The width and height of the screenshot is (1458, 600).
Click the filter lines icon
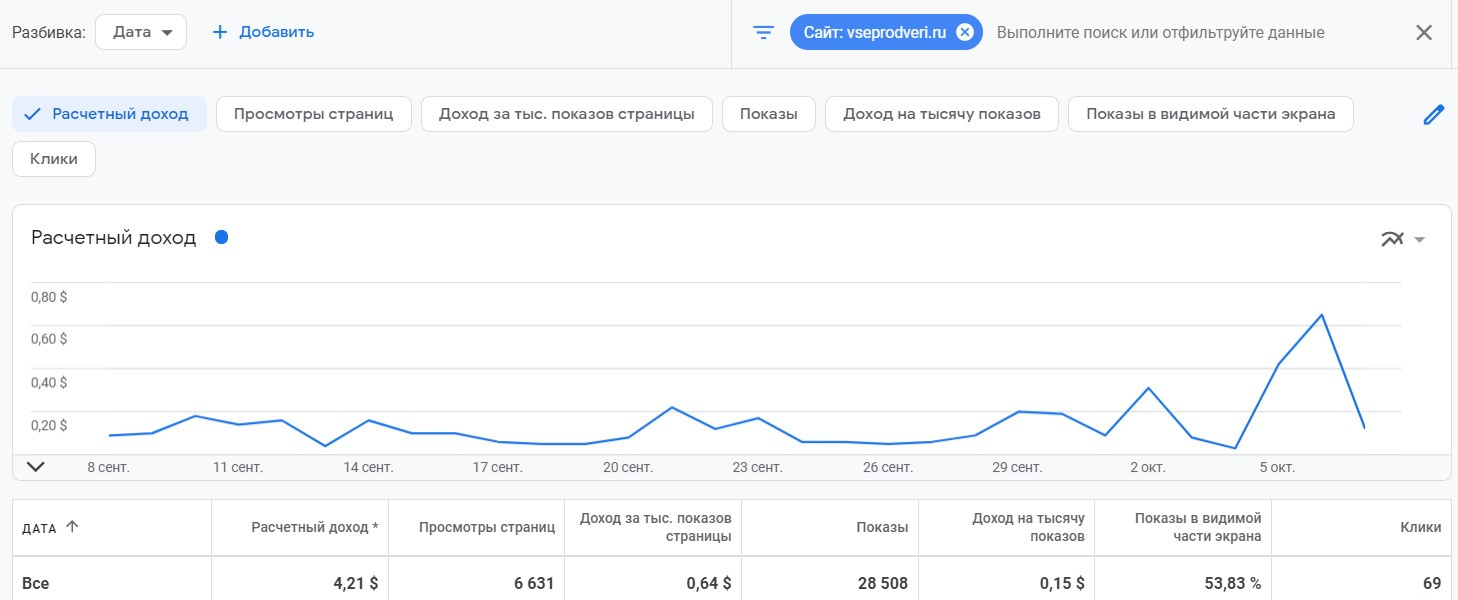tap(764, 32)
